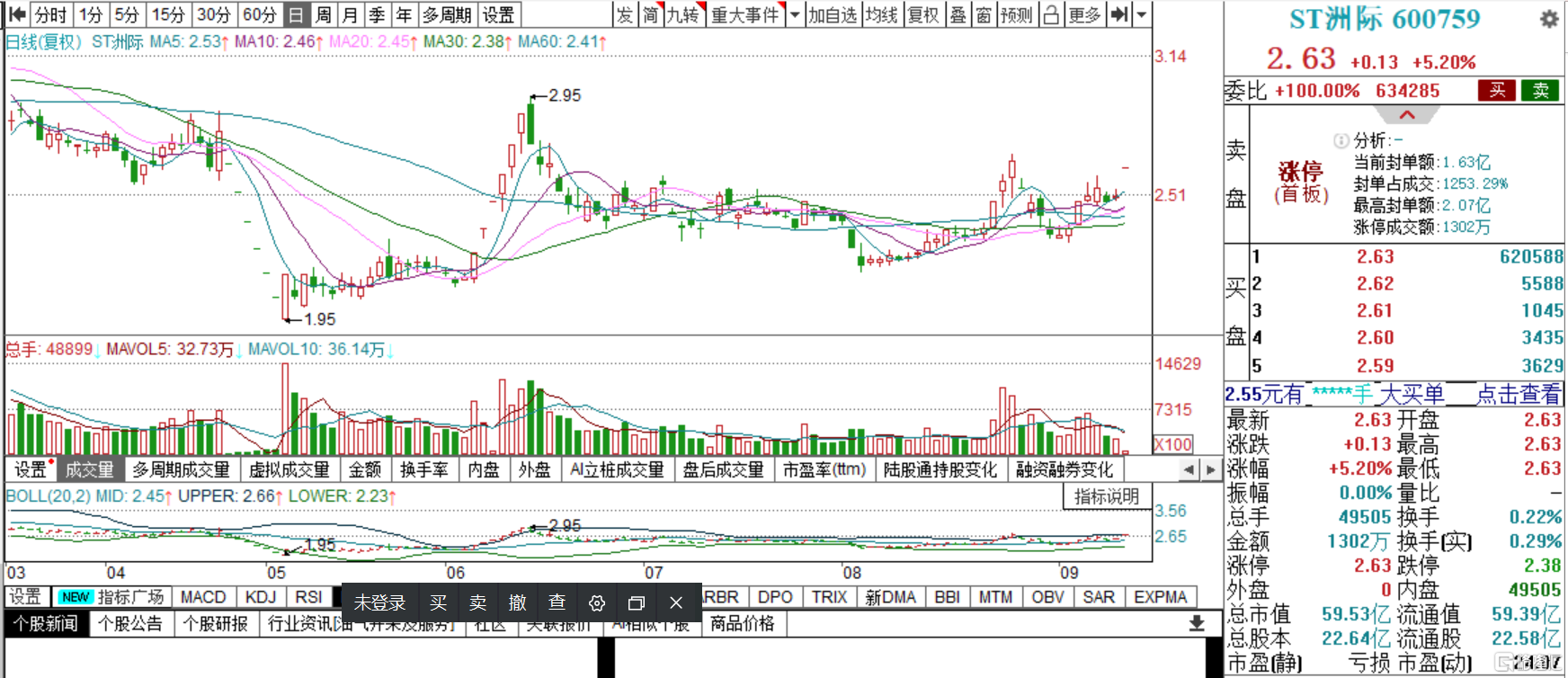Screen dimensions: 1568x678
Task: Jump to first data with start arrow icon
Action: [x=16, y=14]
